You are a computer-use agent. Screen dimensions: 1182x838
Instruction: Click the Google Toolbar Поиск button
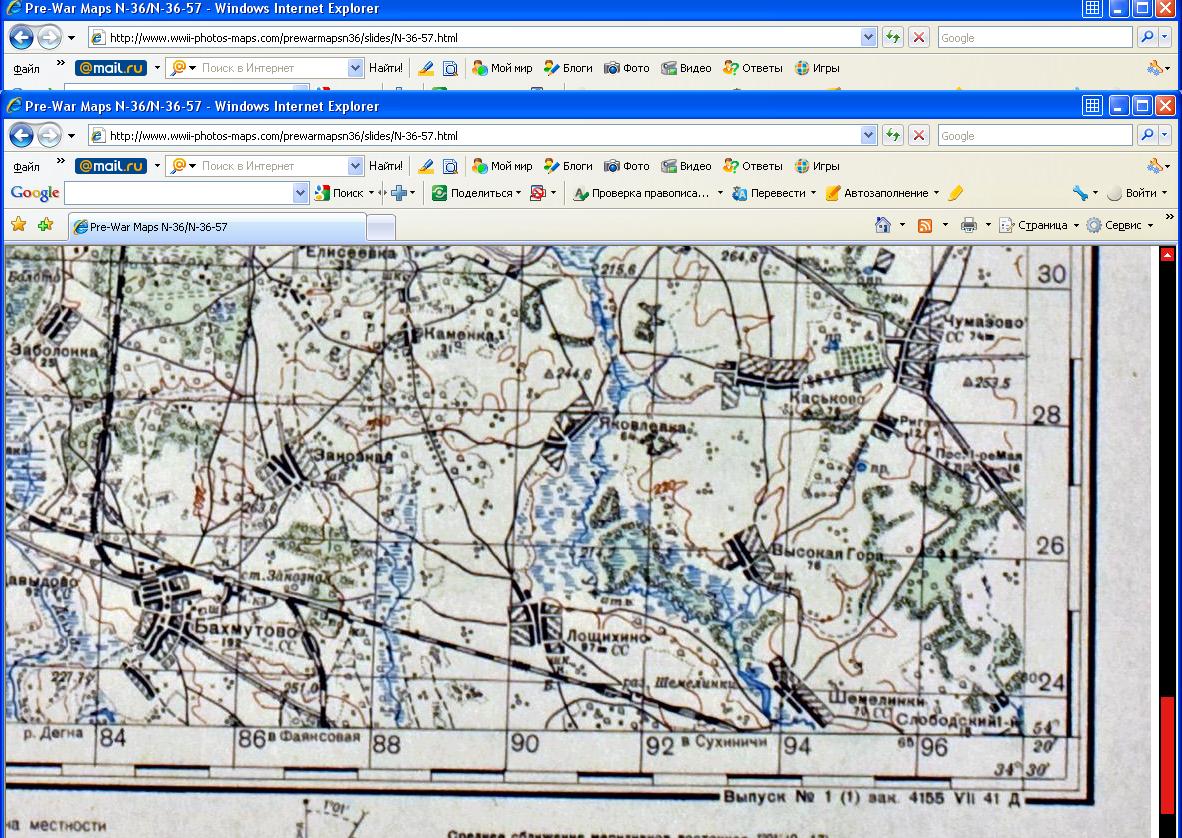(339, 193)
